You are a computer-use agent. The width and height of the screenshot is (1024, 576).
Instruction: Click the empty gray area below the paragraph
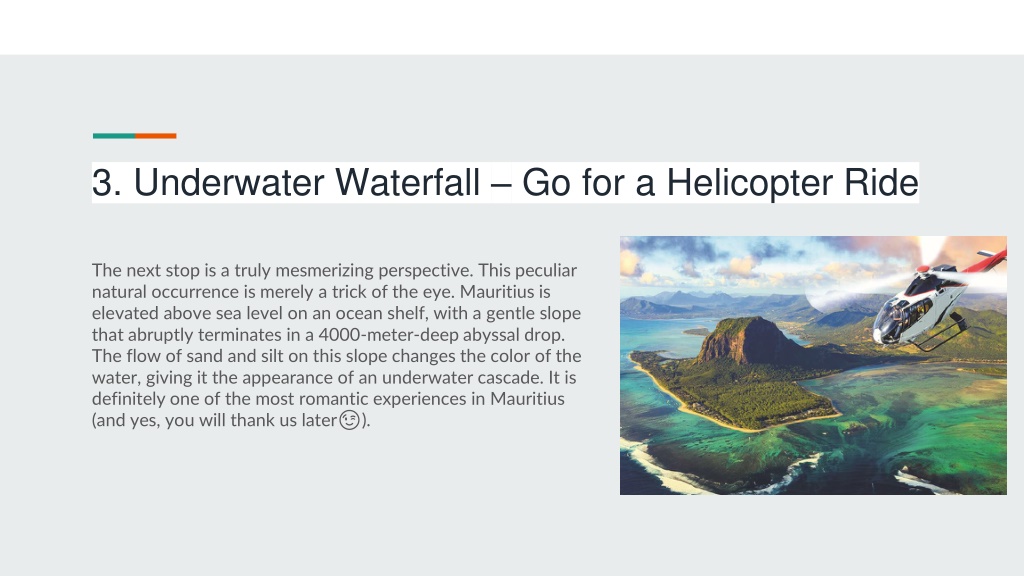[327, 503]
